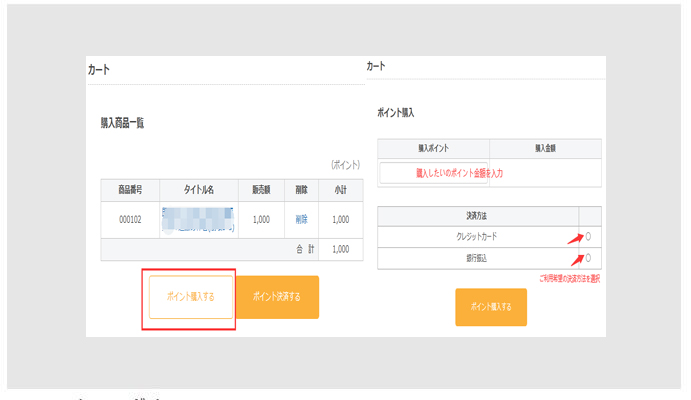Click the 決済方法 table header
The image size is (691, 400).
(477, 215)
